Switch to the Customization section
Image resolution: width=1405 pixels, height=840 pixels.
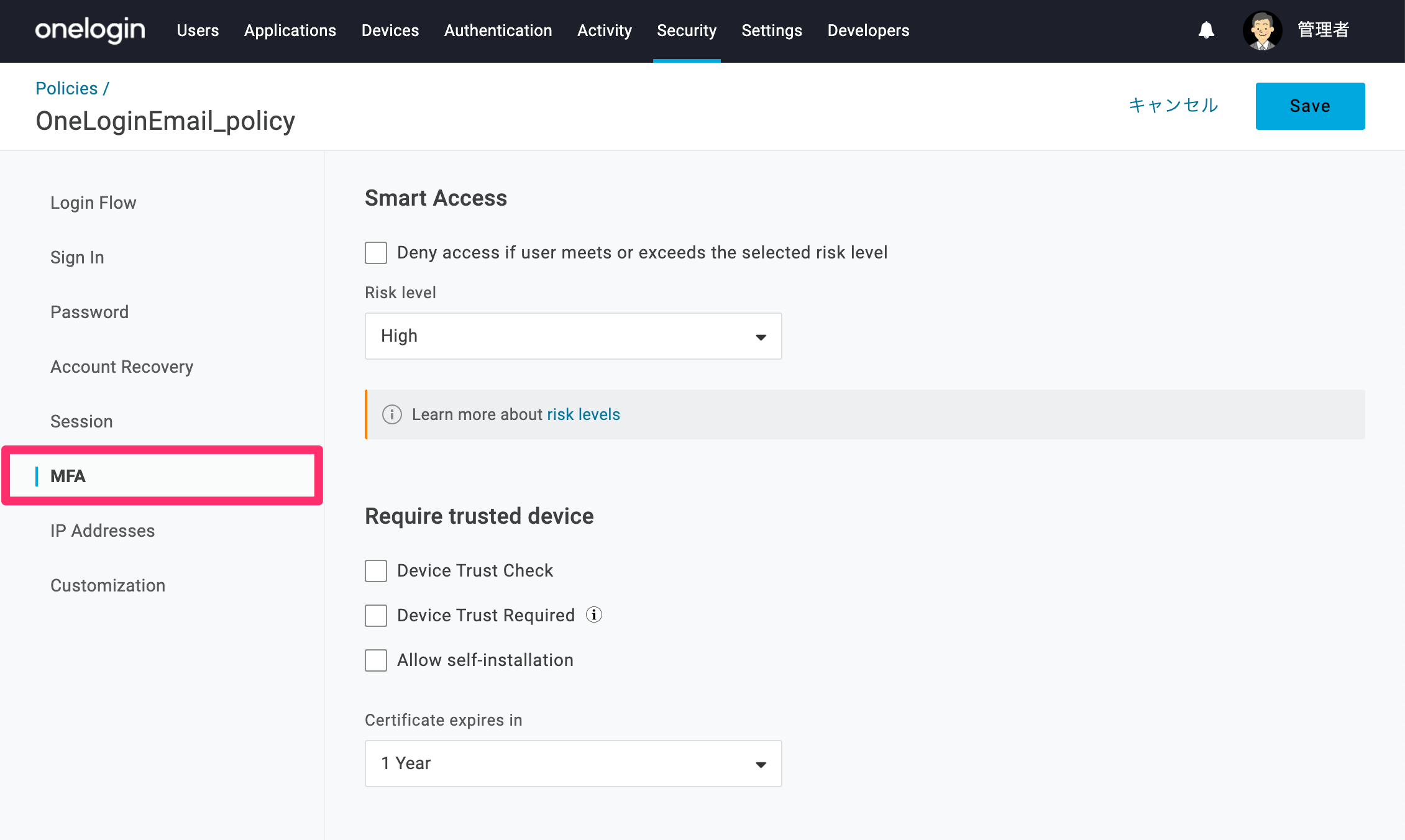(108, 585)
